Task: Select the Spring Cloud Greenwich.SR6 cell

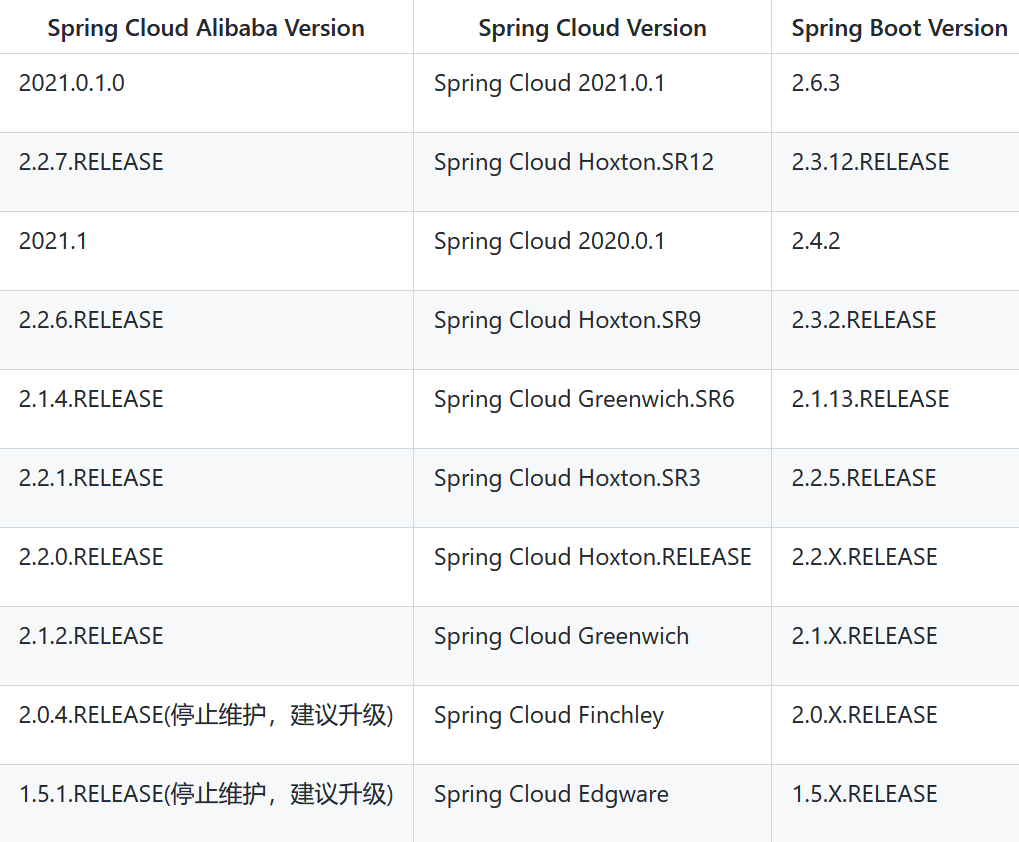Action: coord(583,398)
